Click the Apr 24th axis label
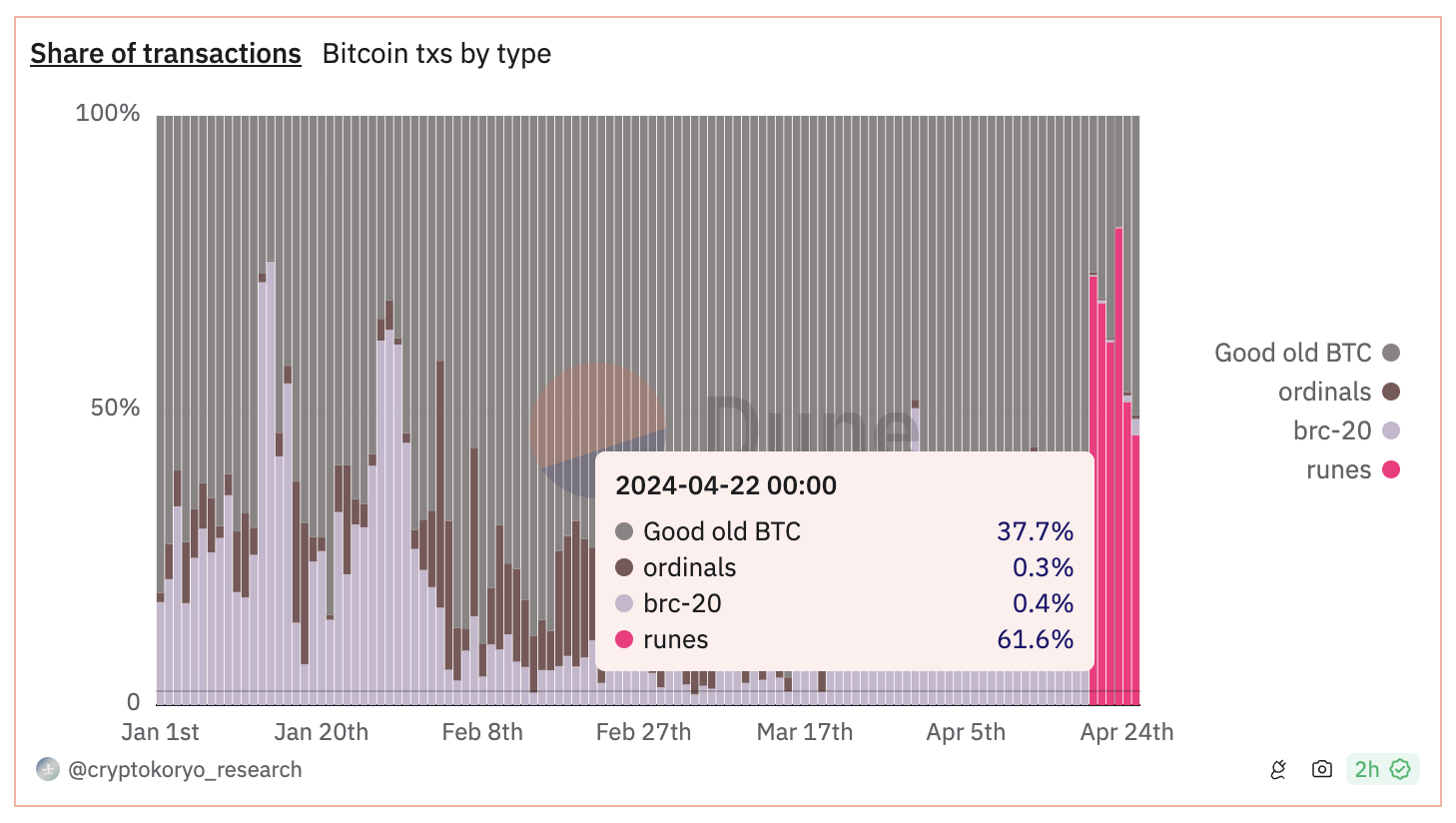1456x823 pixels. coord(1127,731)
